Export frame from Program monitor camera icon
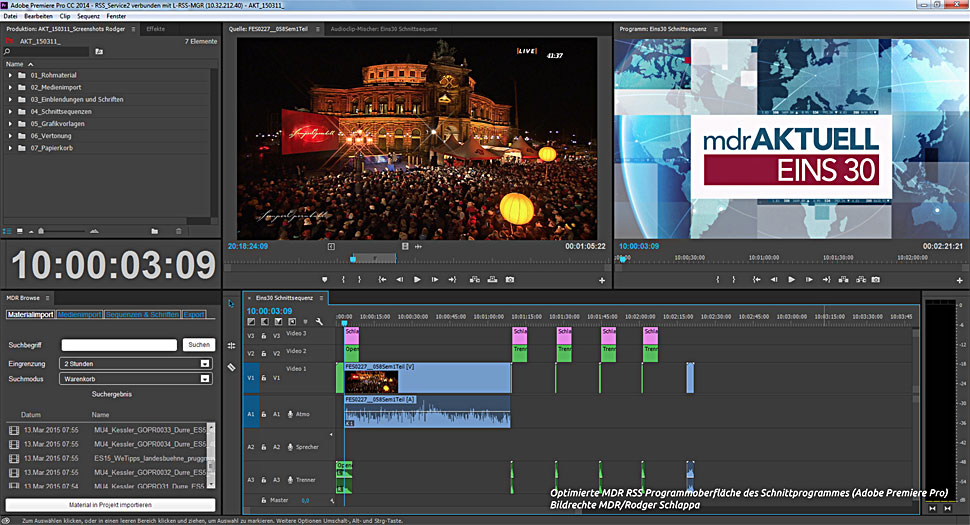Viewport: 970px width, 525px height. tap(876, 280)
